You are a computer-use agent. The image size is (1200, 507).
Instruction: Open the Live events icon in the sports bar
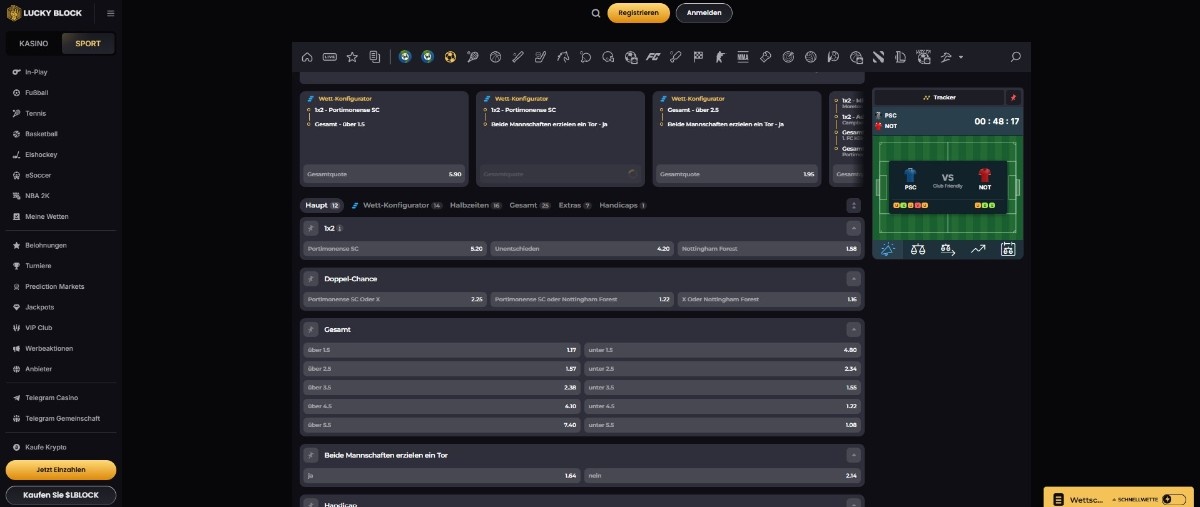(329, 57)
